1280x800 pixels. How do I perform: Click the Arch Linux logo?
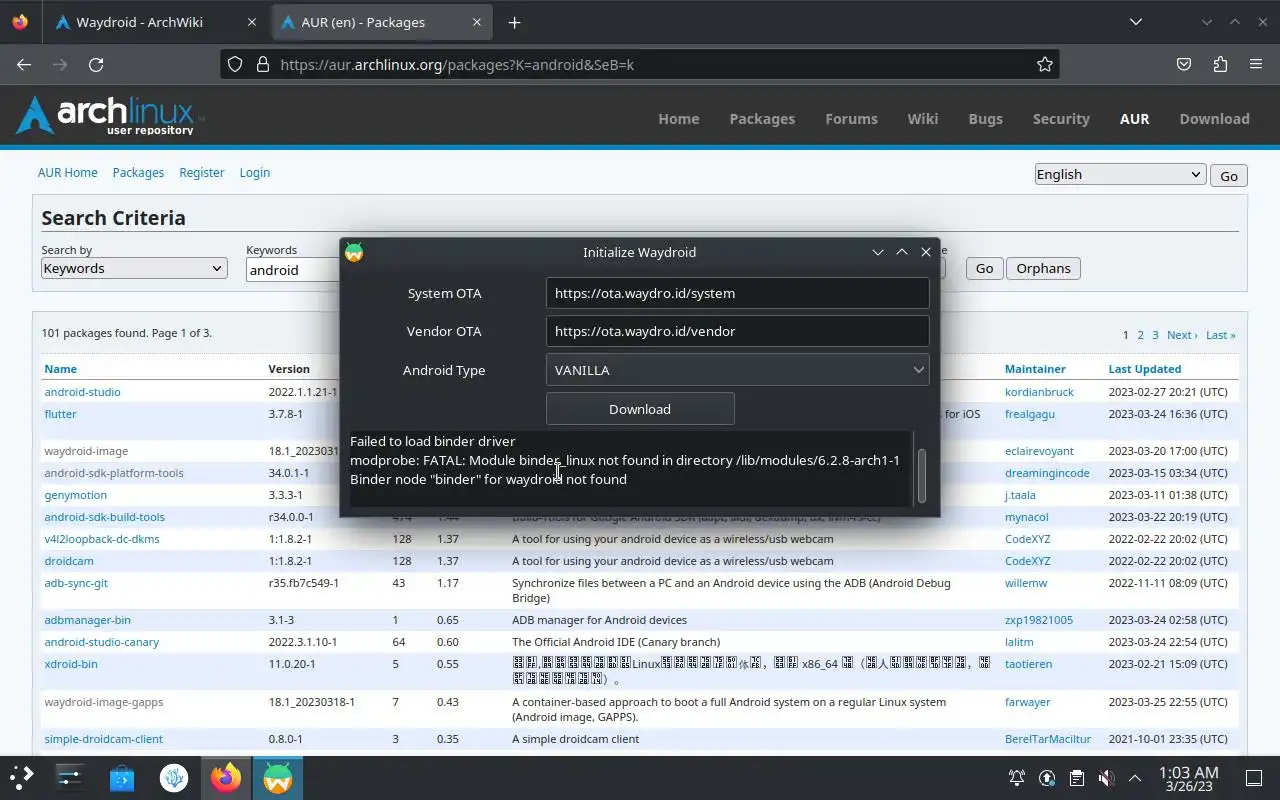coord(109,116)
